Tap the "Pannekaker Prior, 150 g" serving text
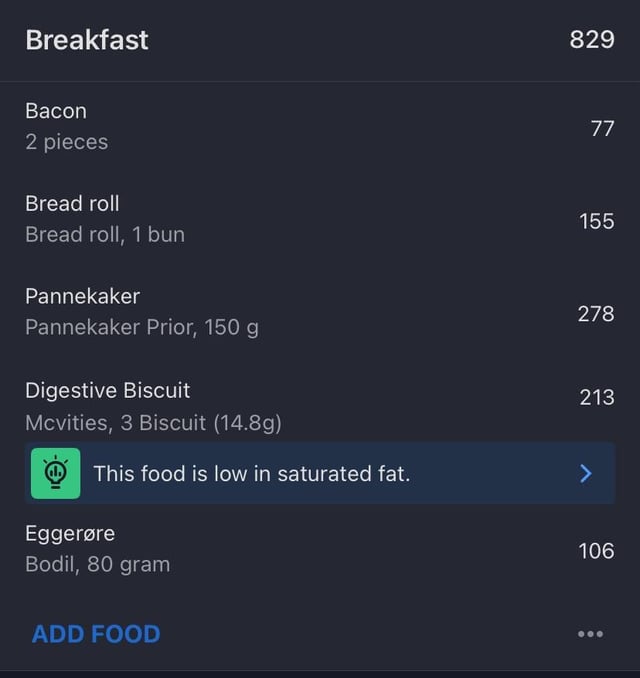Viewport: 640px width, 678px height. [x=142, y=327]
